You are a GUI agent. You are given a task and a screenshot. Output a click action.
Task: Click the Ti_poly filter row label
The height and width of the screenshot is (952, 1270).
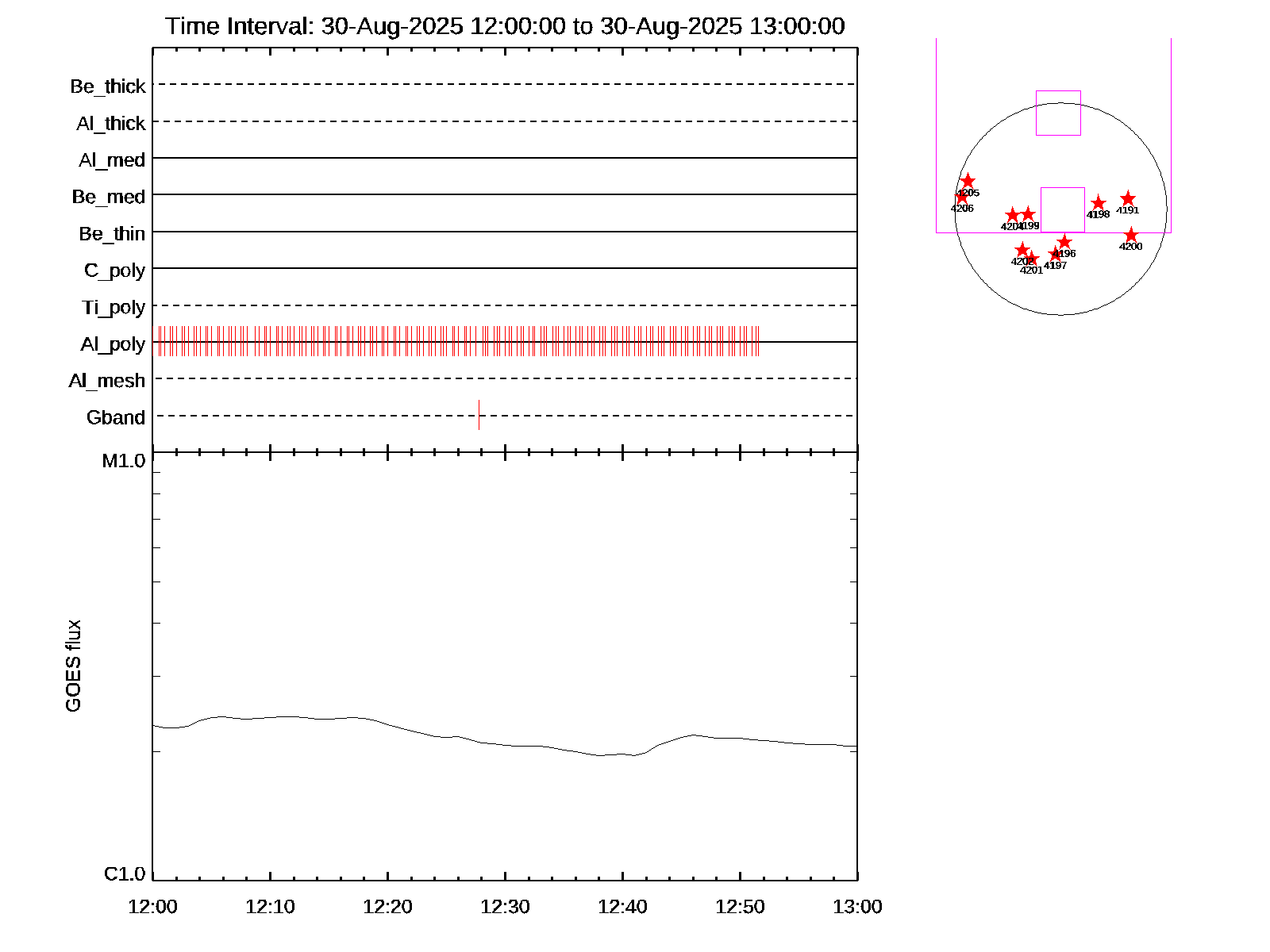(x=114, y=307)
